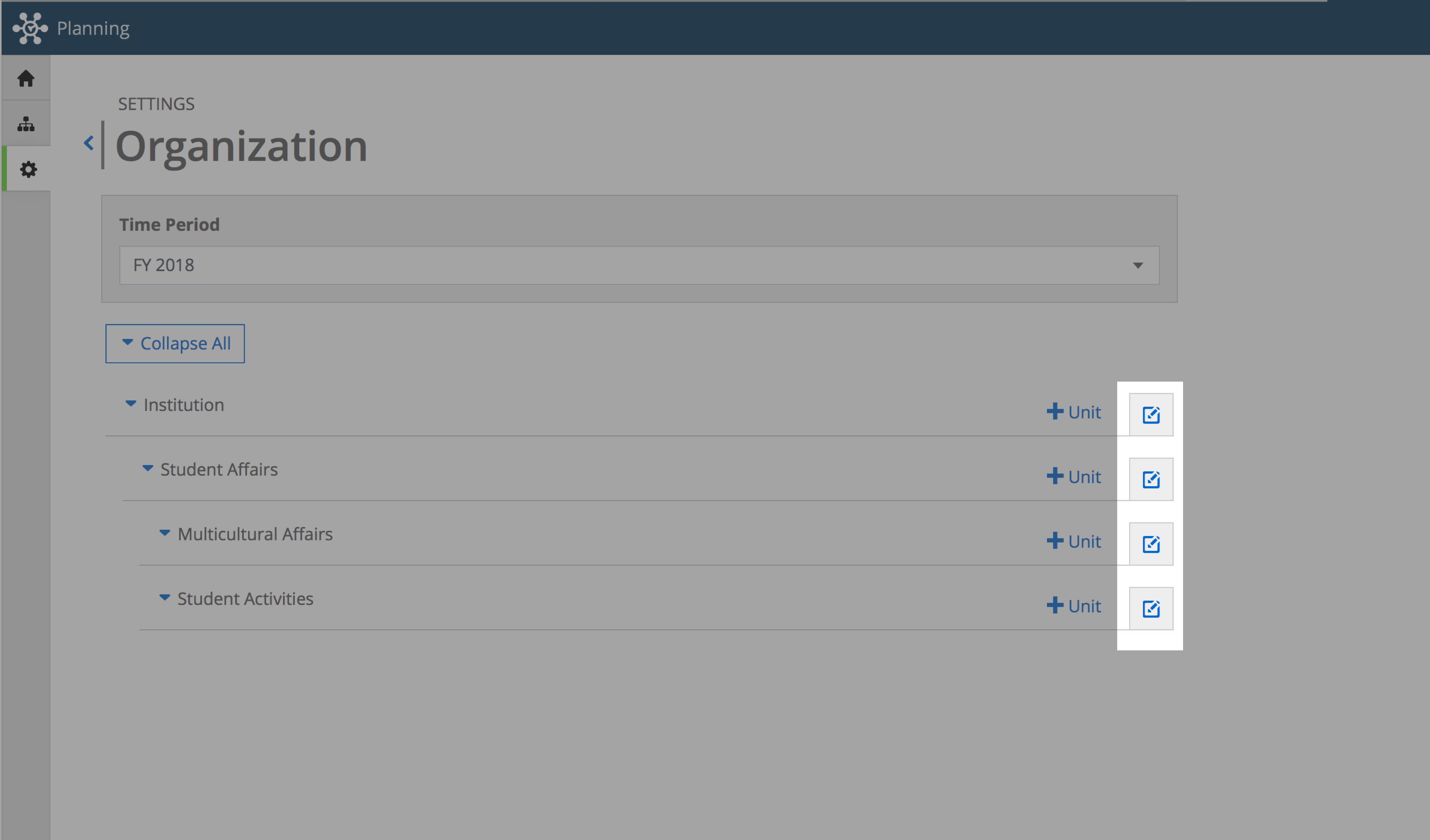Edit the Multicultural Affairs unit

point(1151,544)
